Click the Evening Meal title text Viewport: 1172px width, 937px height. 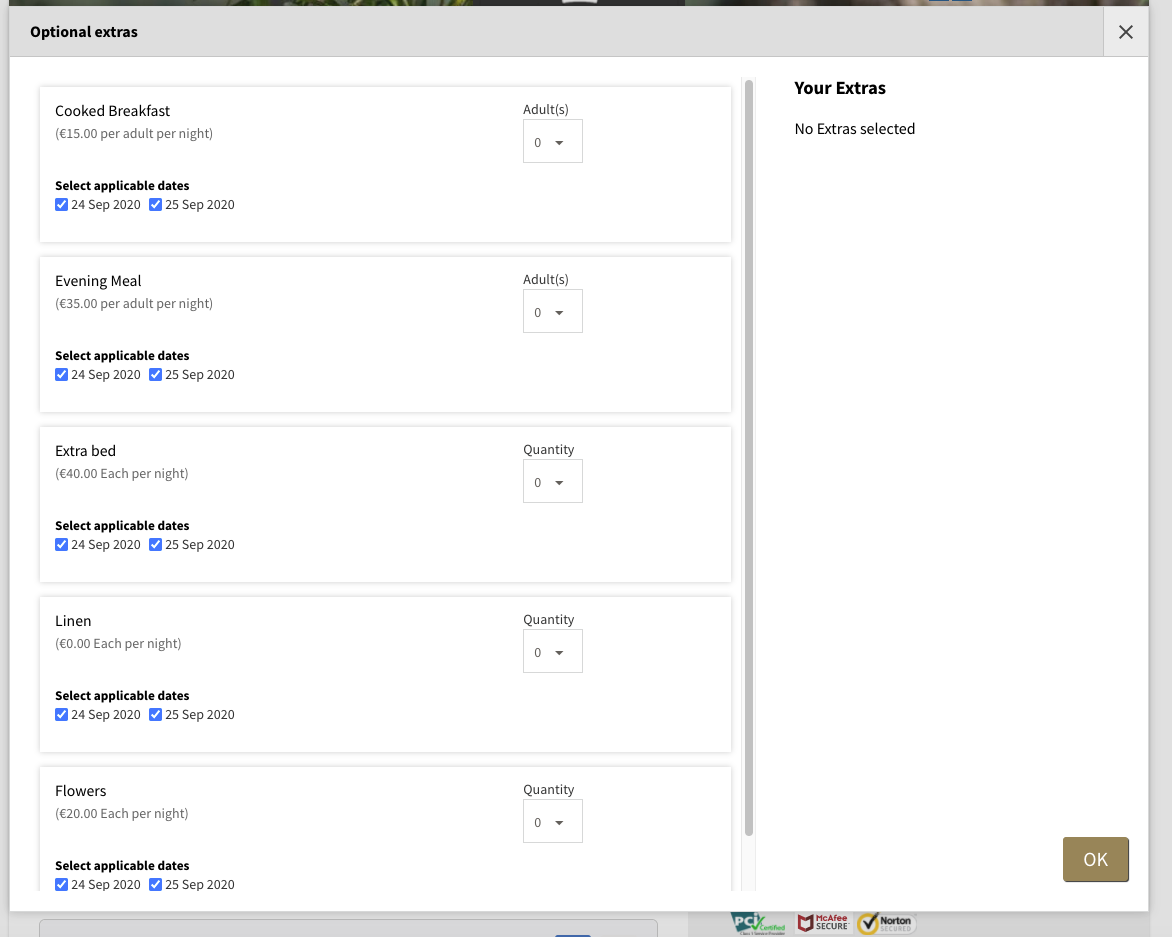pyautogui.click(x=98, y=281)
